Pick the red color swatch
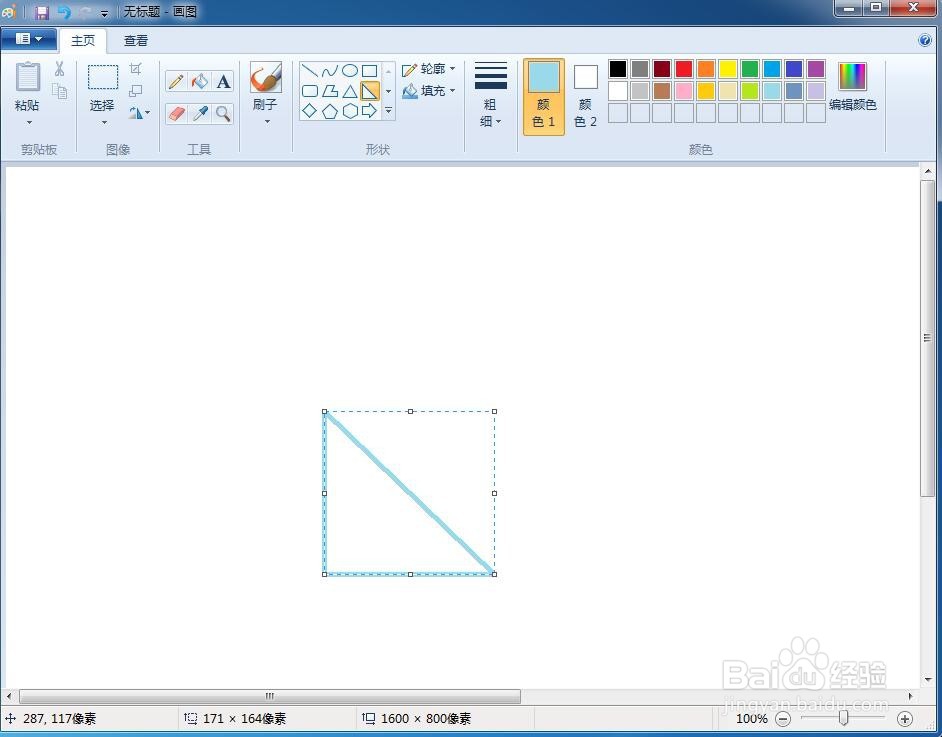Viewport: 942px width, 737px height. (684, 69)
